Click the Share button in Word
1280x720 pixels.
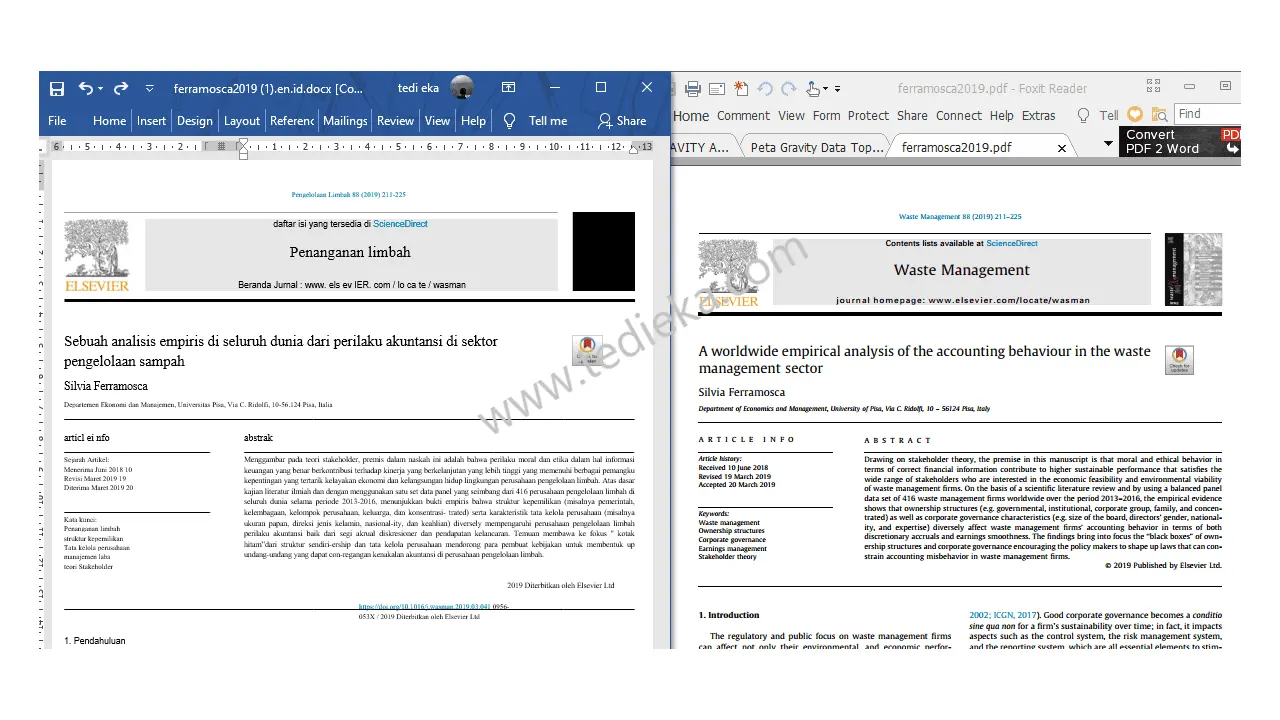coord(622,121)
